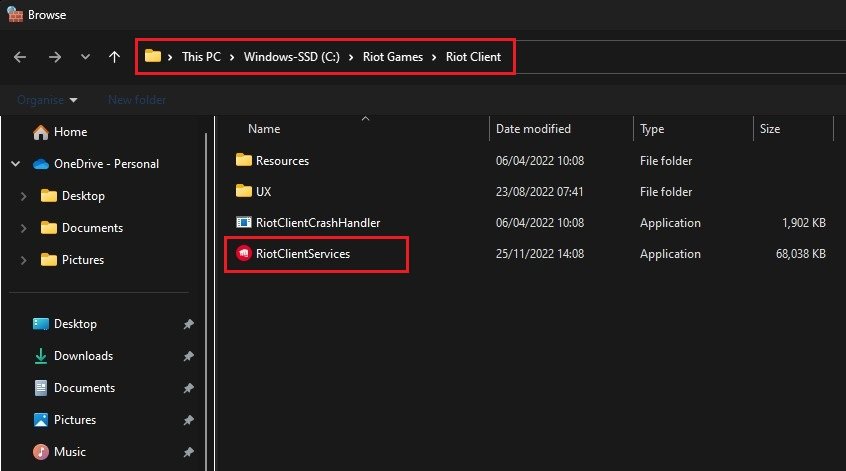Sort files by Name column header
Screen dimensions: 846x471
tap(264, 129)
